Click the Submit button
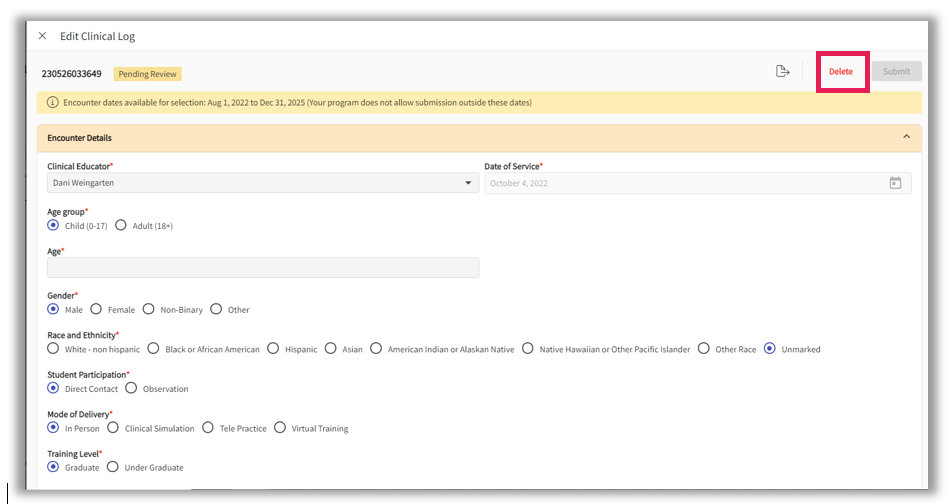This screenshot has height=504, width=949. (x=896, y=71)
